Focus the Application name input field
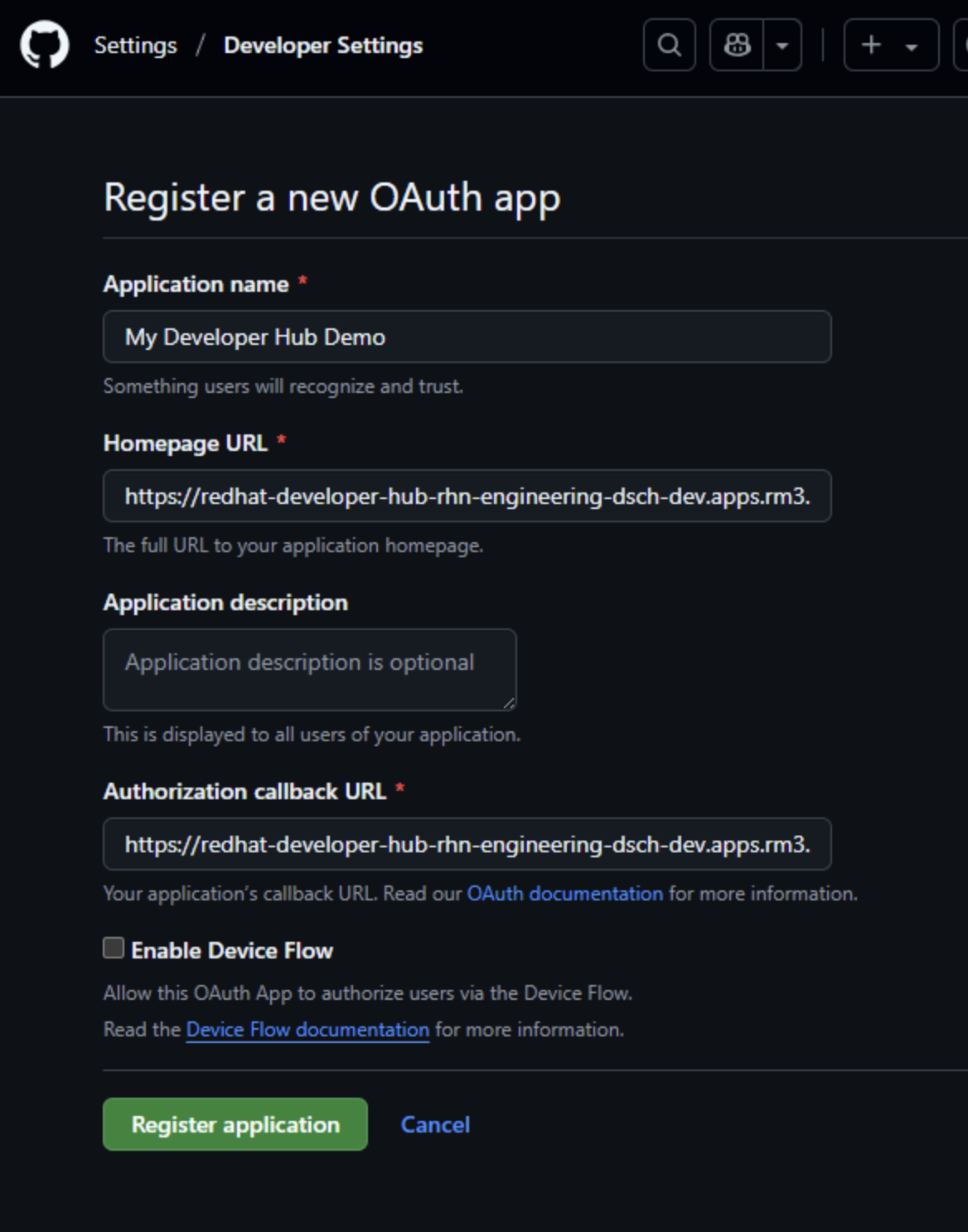The image size is (968, 1232). (467, 337)
